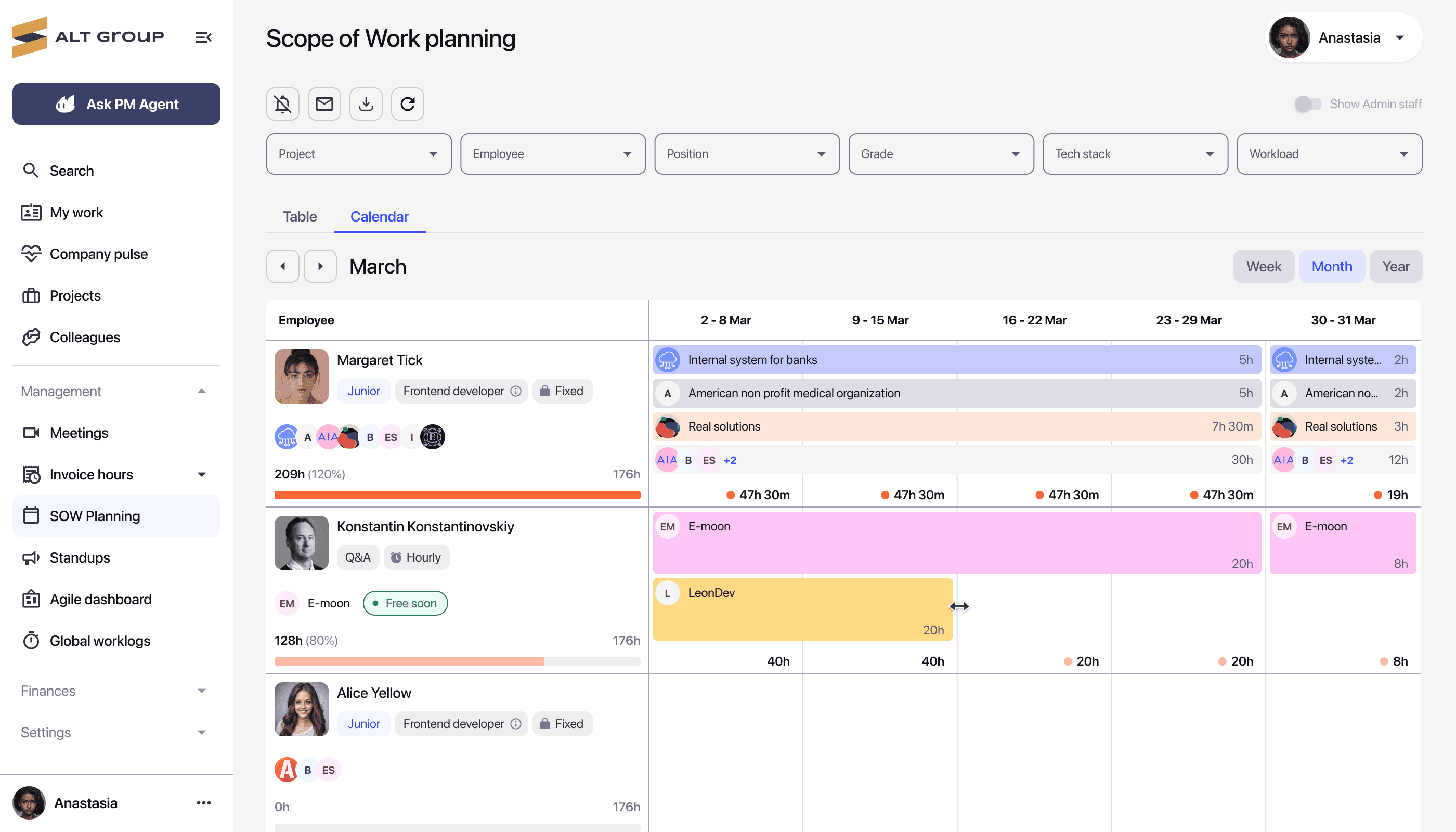This screenshot has width=1456, height=832.
Task: Click the info icon beside Margaret's Frontend developer
Action: tap(515, 391)
